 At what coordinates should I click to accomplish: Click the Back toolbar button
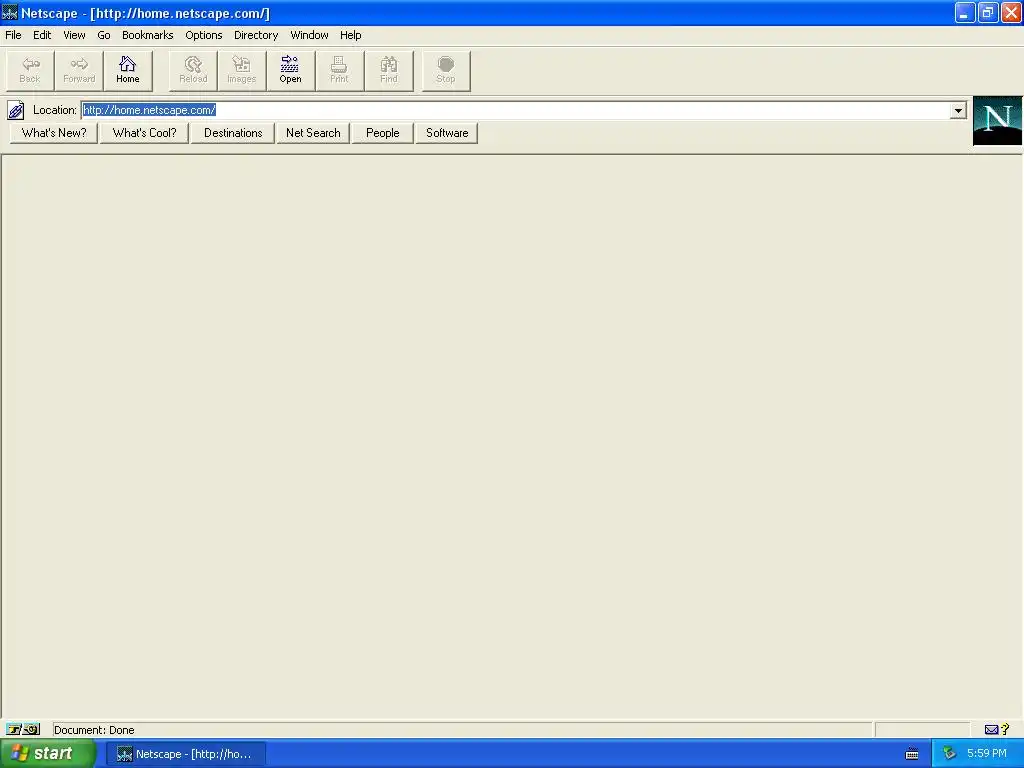click(30, 71)
